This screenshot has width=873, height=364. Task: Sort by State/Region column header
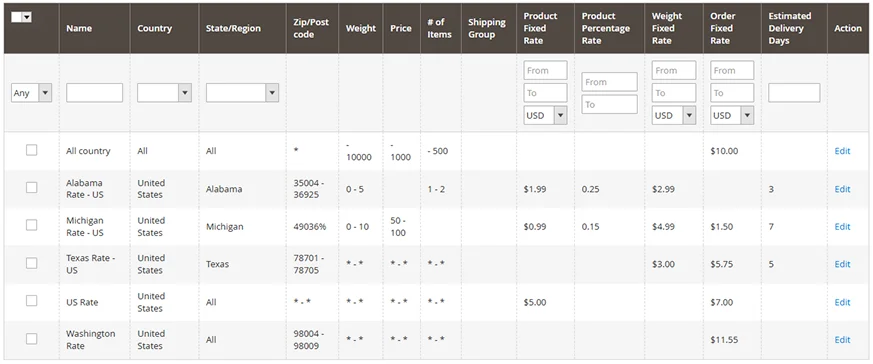pos(233,28)
